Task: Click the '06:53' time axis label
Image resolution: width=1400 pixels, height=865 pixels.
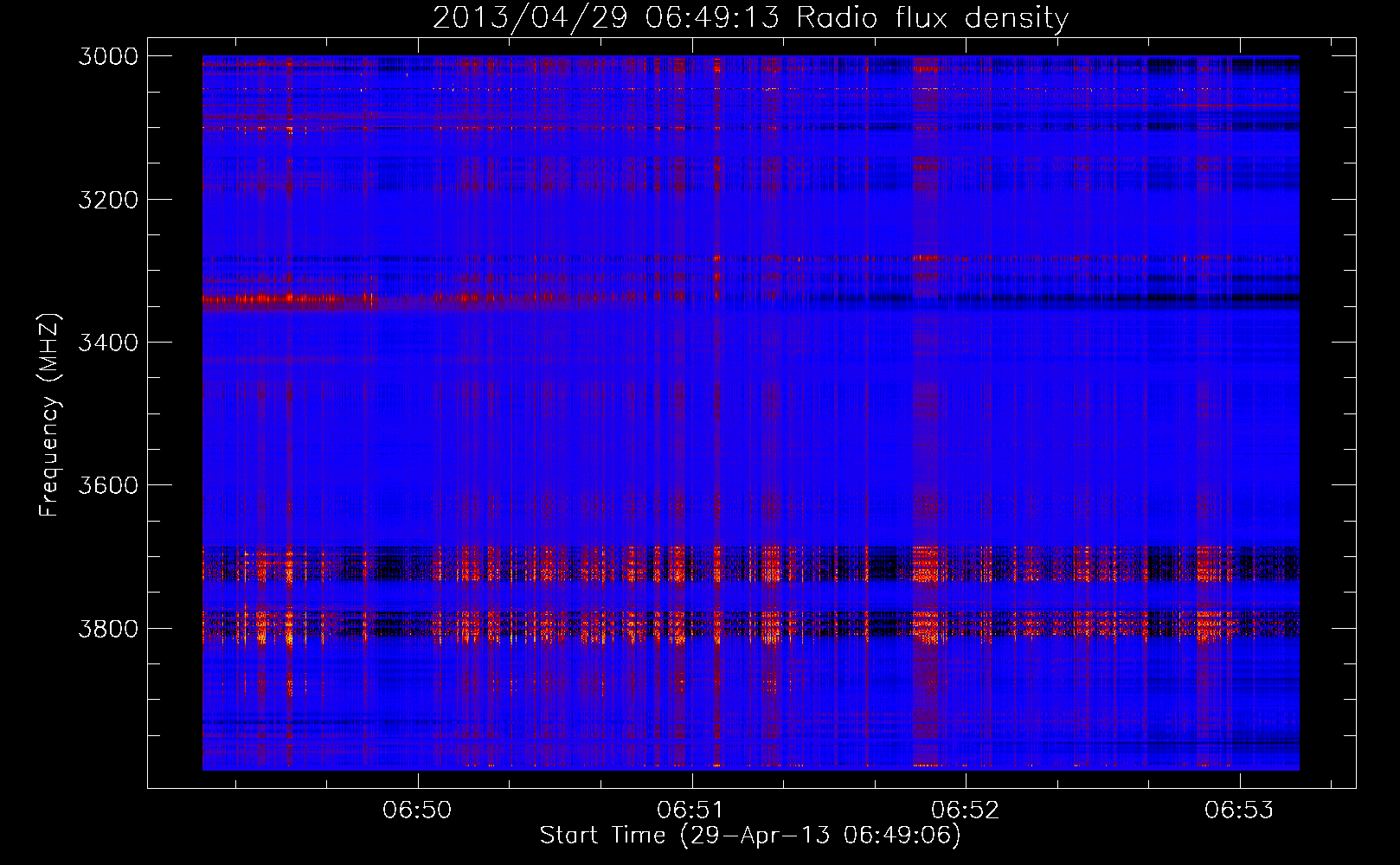Action: pos(1239,810)
